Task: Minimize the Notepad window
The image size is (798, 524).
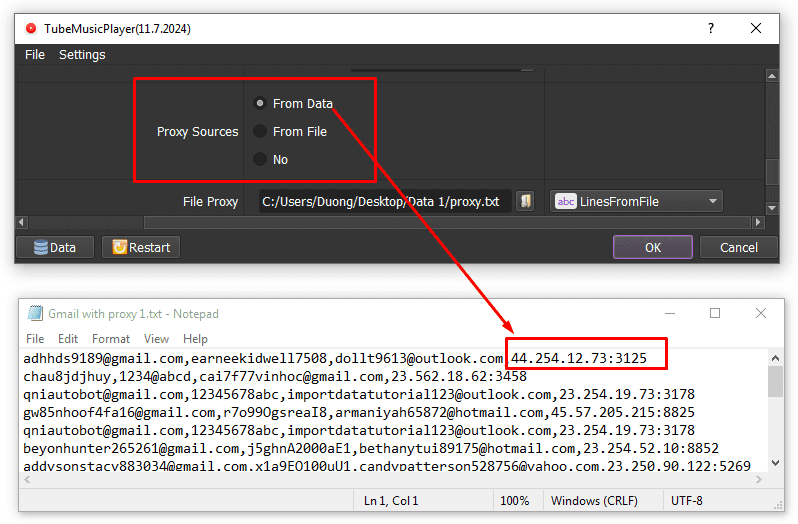Action: pyautogui.click(x=670, y=313)
